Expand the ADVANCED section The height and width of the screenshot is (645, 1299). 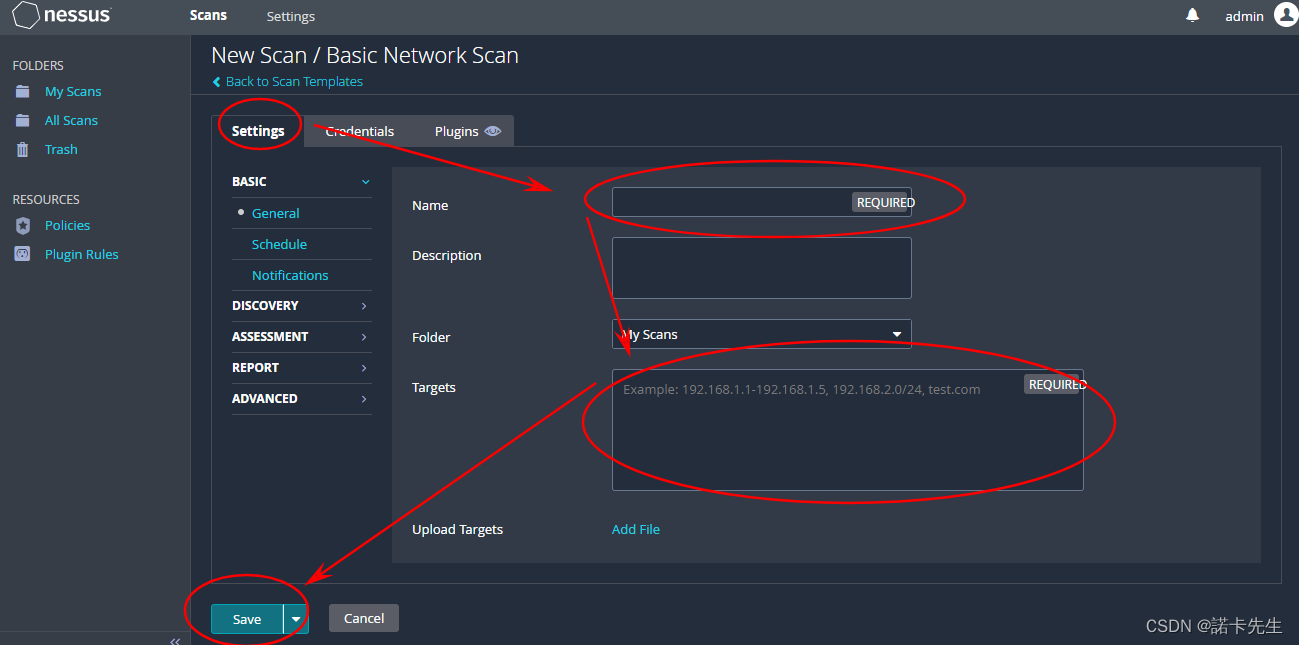coord(301,398)
